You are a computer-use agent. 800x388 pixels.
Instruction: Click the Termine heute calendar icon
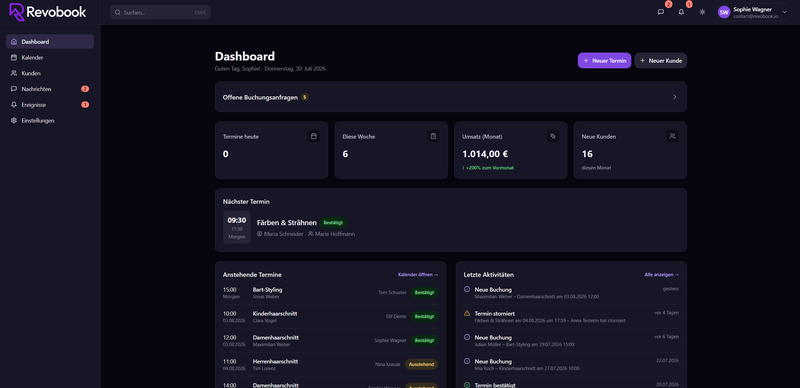pos(314,136)
